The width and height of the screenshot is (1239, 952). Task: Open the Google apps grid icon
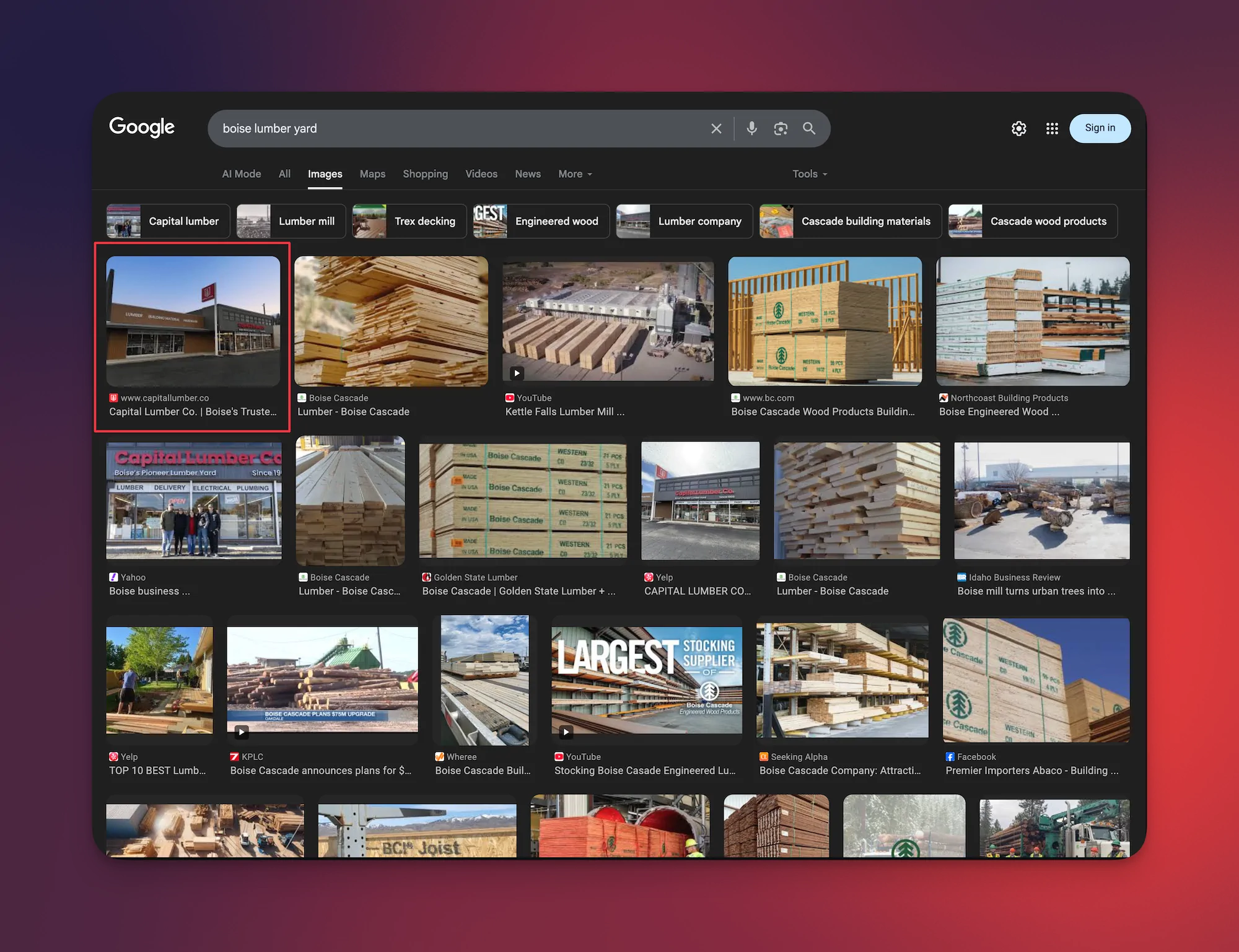1052,128
